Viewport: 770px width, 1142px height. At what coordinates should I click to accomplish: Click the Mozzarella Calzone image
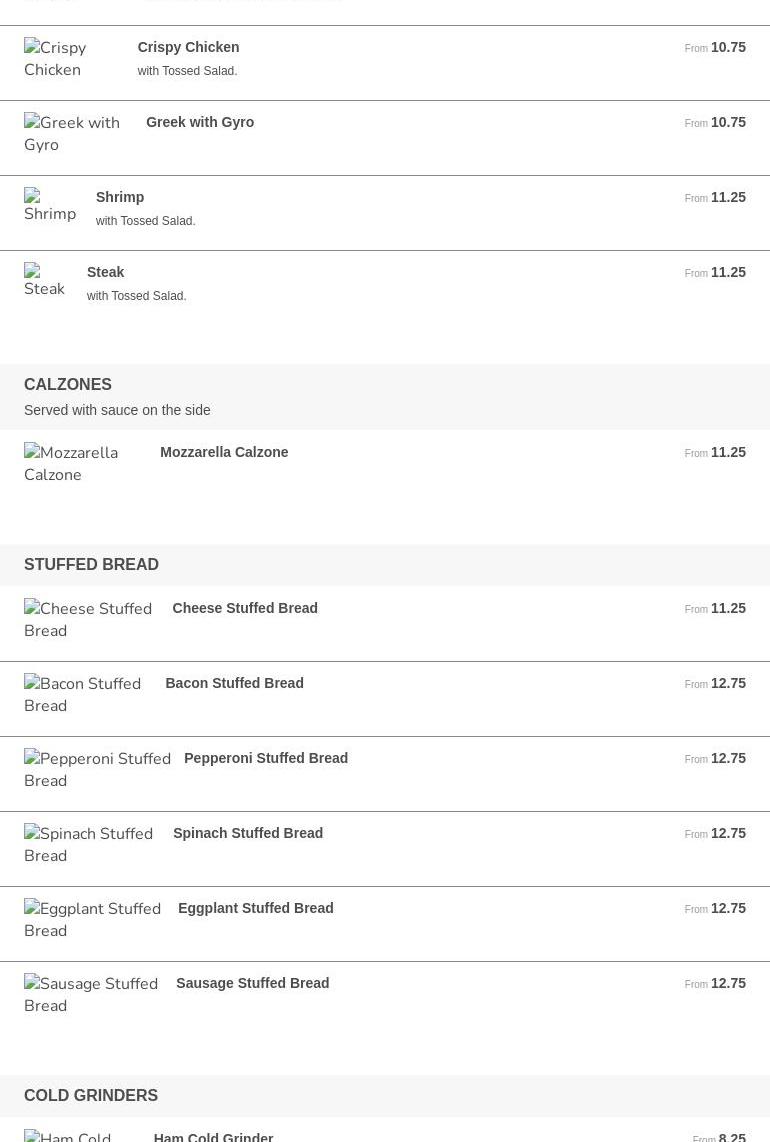pyautogui.click(x=80, y=464)
